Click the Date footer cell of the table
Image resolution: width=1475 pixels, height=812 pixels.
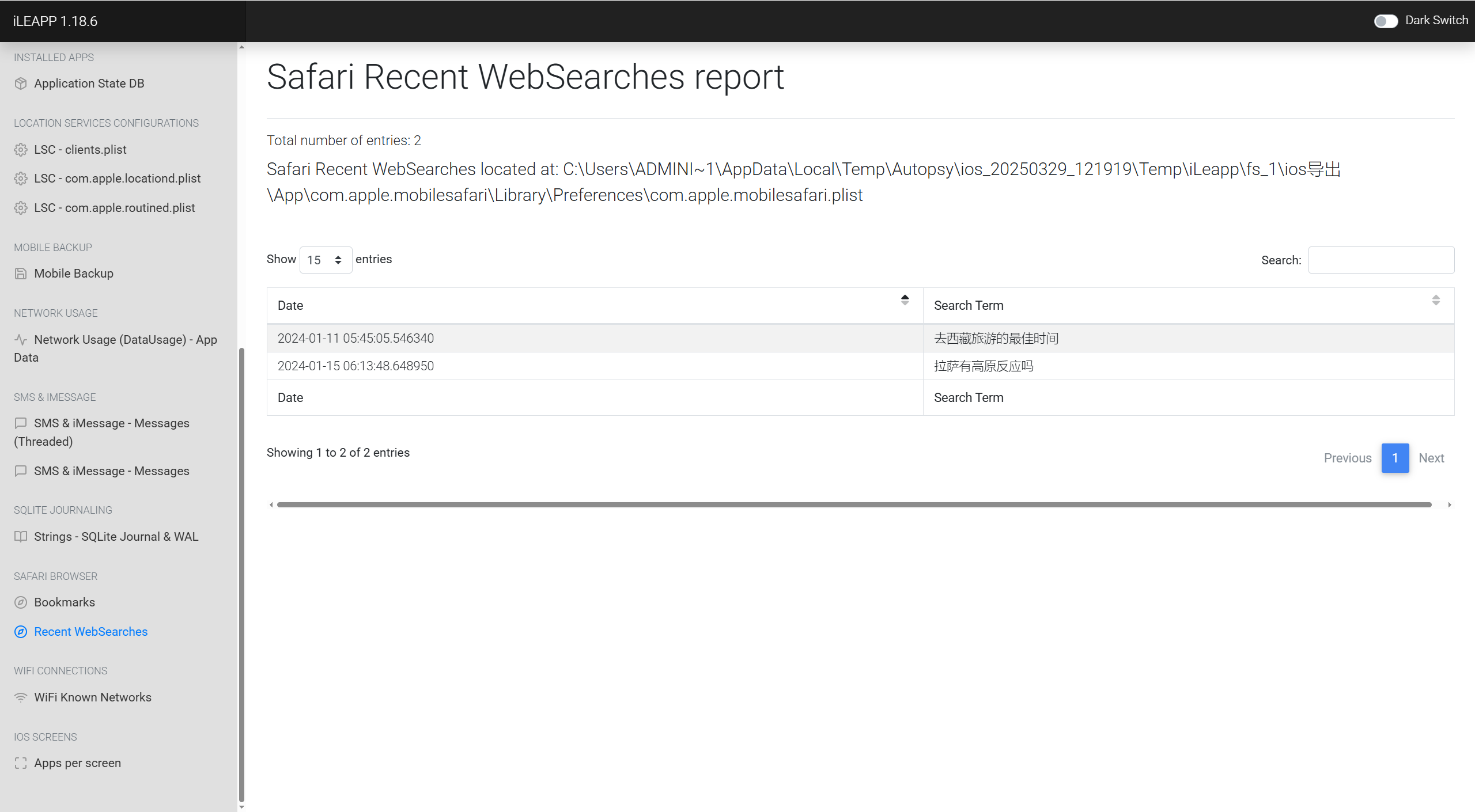595,398
